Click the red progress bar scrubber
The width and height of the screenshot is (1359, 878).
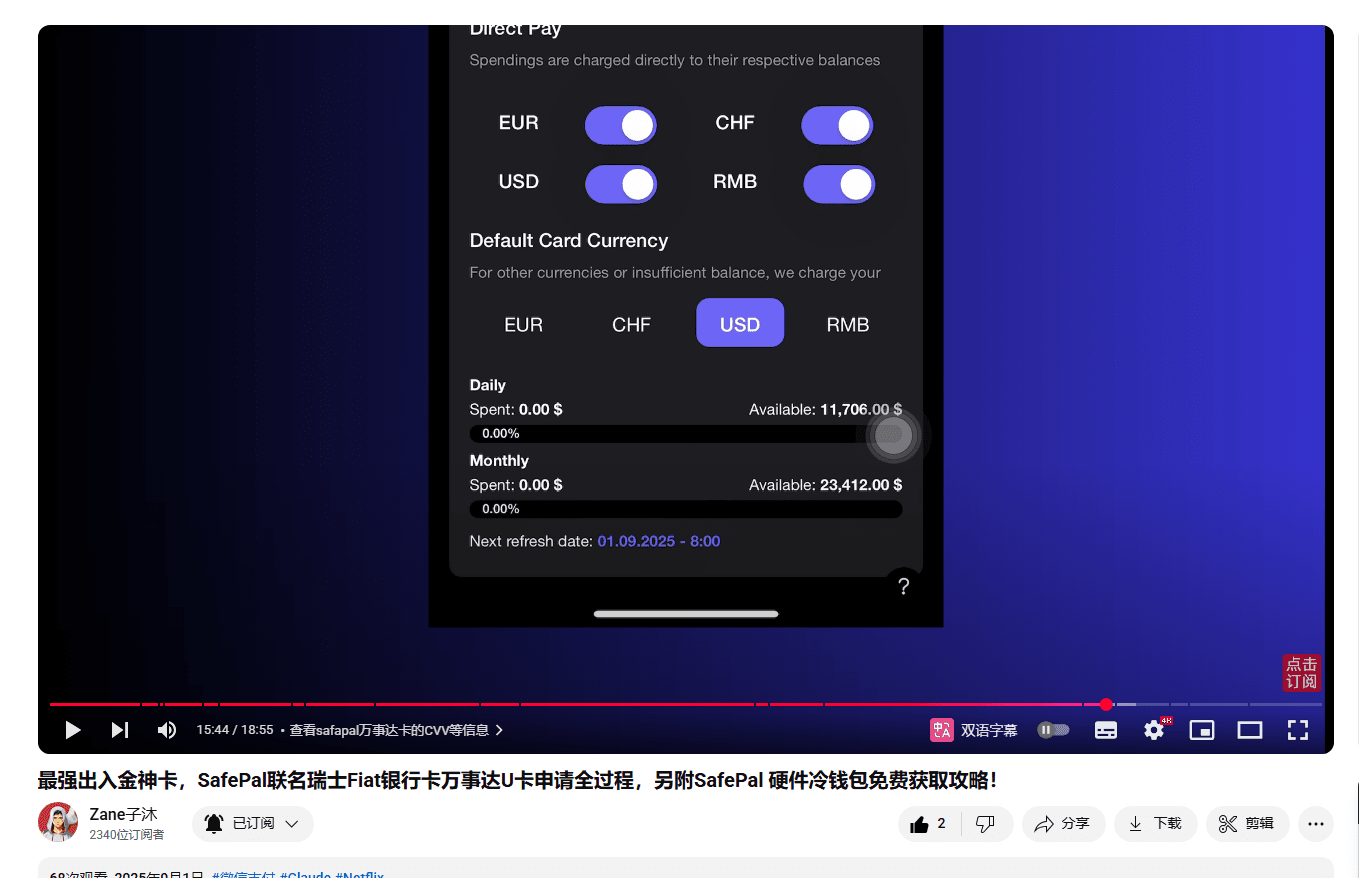click(1106, 704)
